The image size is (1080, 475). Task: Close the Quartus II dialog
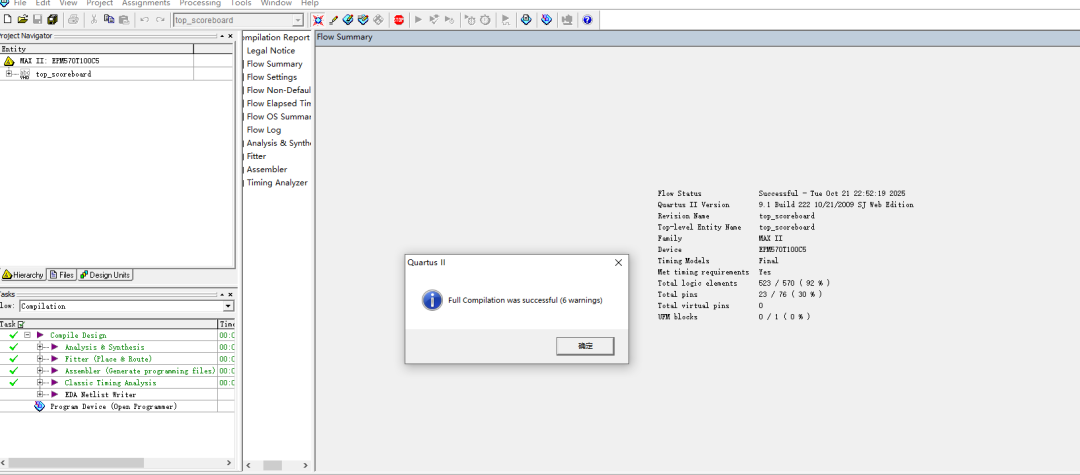click(618, 262)
